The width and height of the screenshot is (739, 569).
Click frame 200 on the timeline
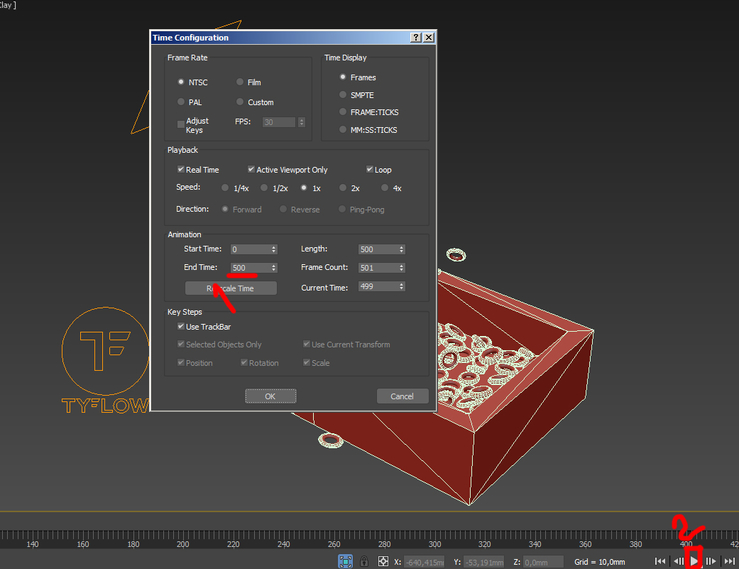pos(183,544)
